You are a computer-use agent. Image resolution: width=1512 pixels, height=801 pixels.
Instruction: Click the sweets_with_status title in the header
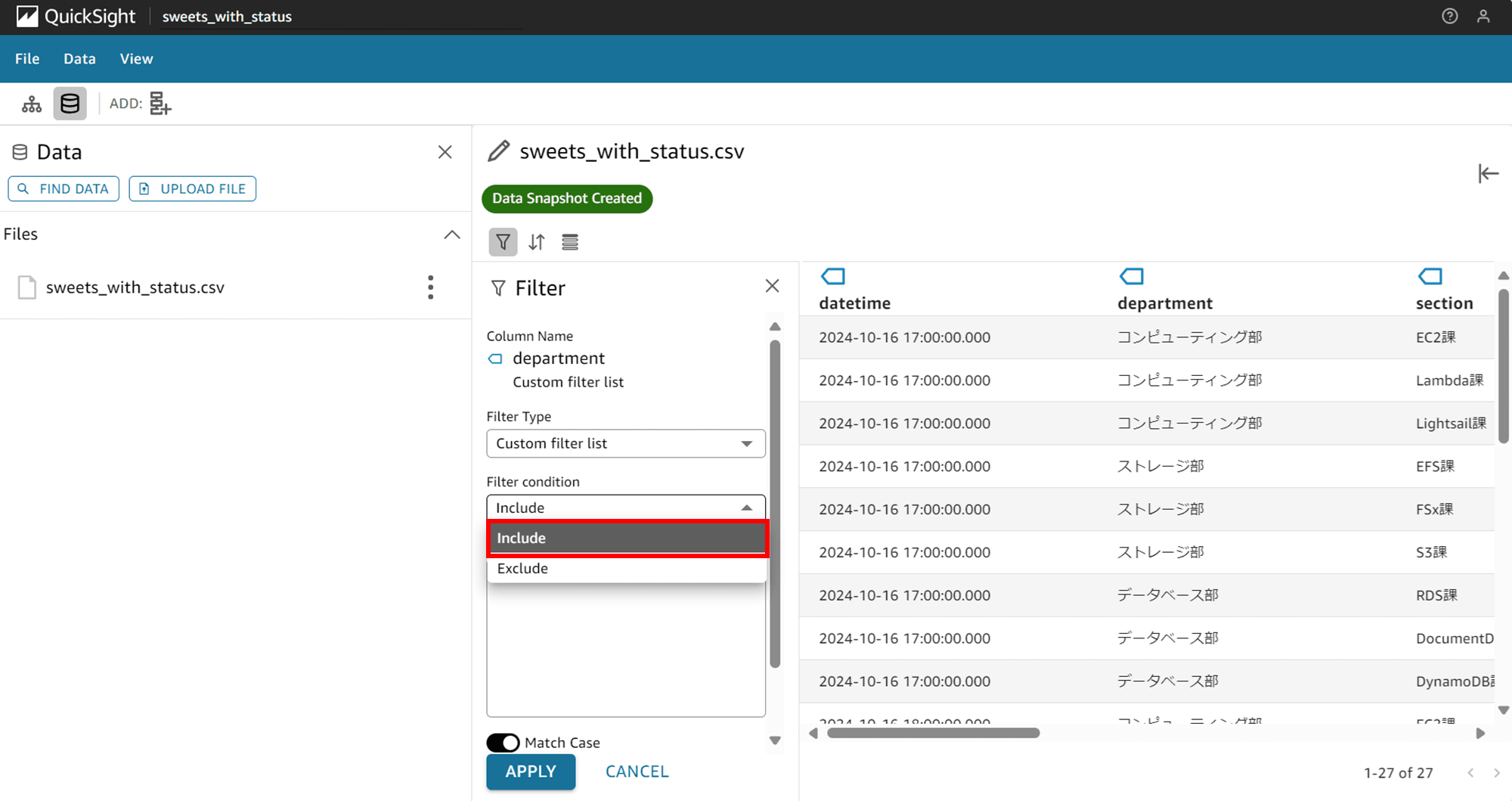coord(227,17)
